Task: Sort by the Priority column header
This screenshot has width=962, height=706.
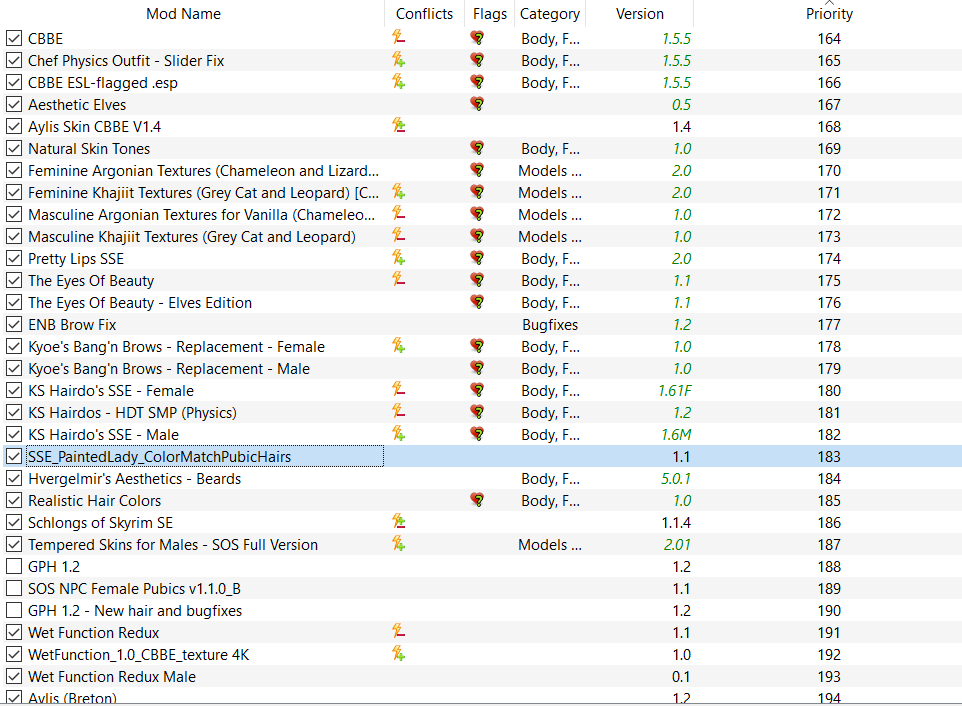Action: coord(829,13)
